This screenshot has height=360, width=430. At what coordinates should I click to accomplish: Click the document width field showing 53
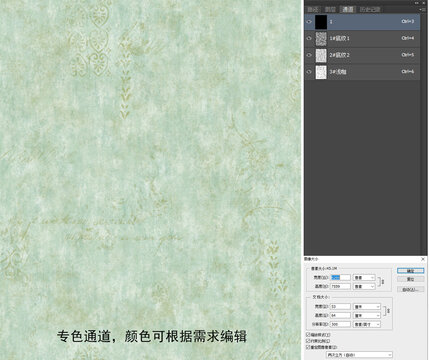[340, 306]
